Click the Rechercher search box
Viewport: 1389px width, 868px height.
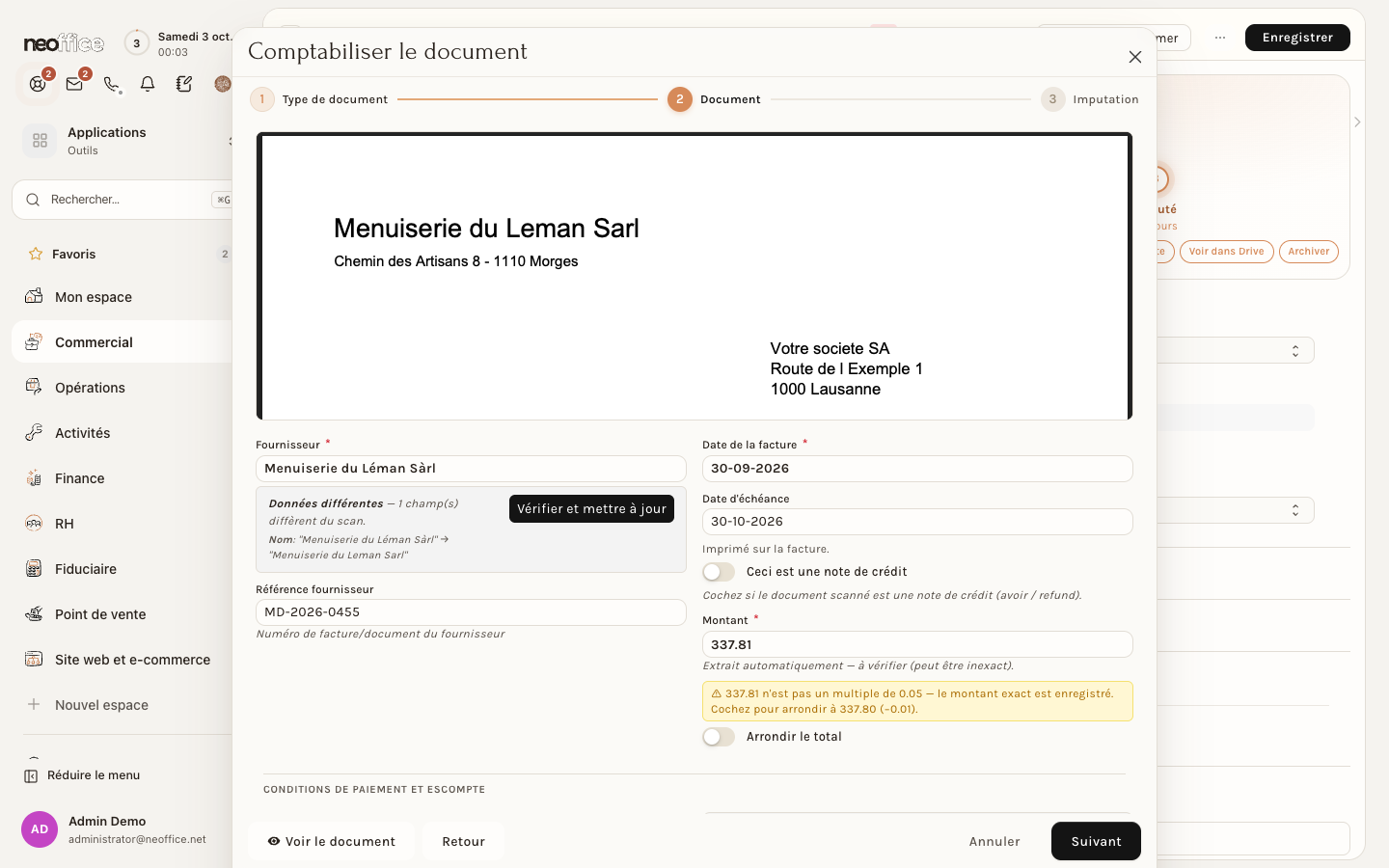123,200
